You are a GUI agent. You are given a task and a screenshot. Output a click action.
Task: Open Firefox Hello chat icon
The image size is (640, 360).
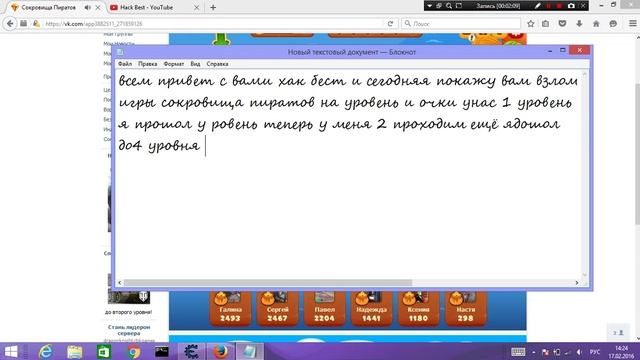pos(613,24)
